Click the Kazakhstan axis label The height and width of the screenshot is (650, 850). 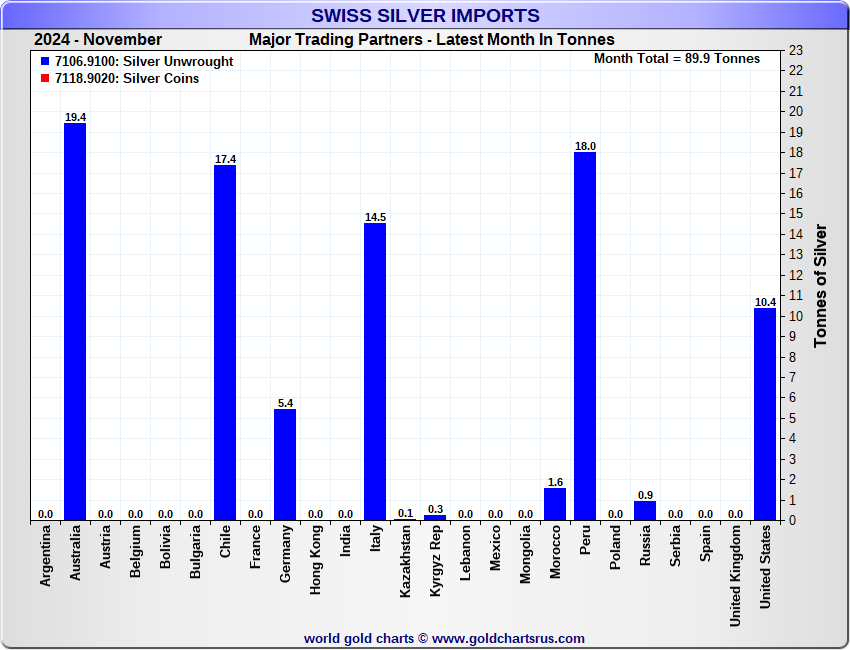click(405, 562)
